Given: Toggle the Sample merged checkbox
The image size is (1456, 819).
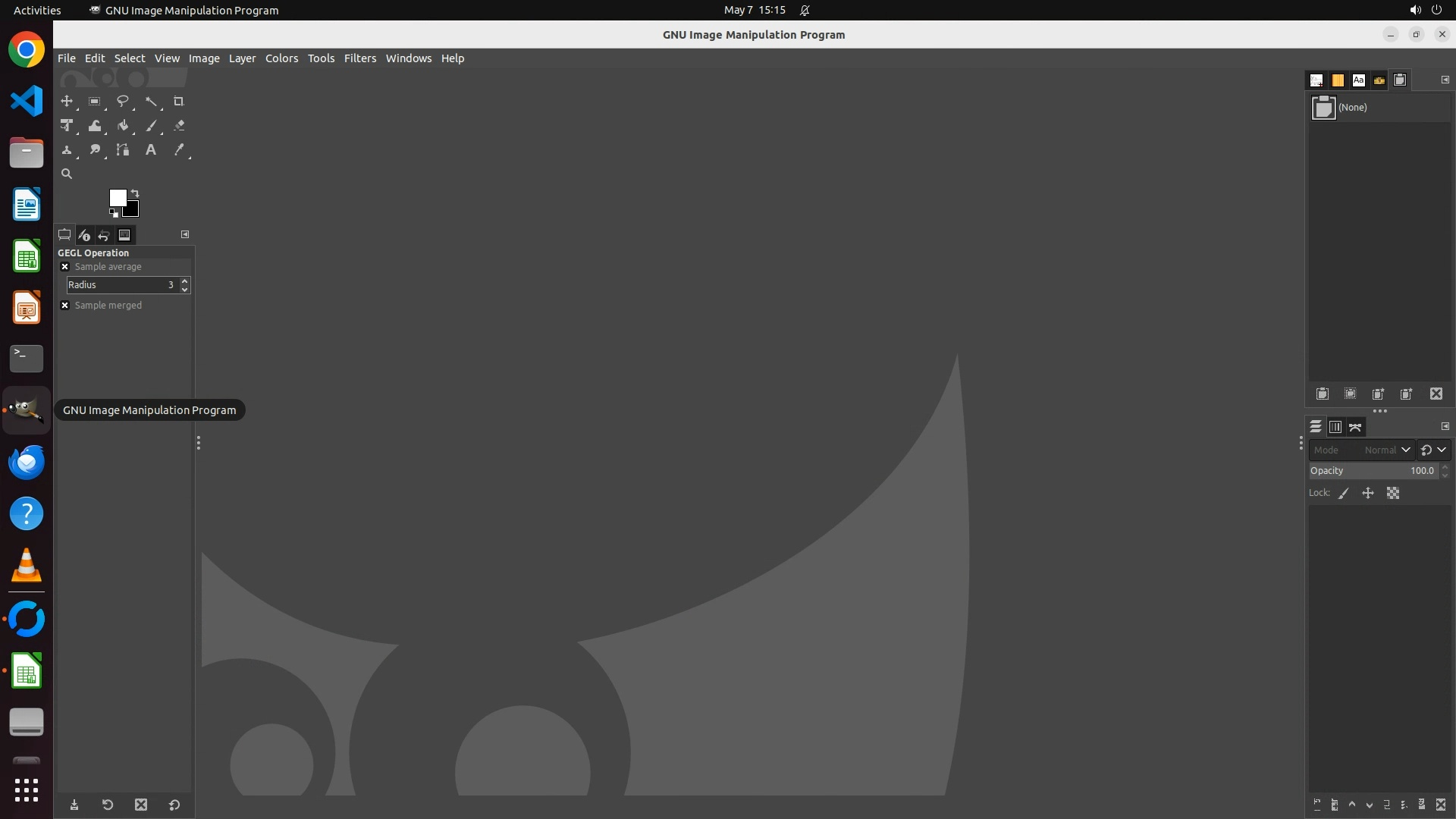Looking at the screenshot, I should [65, 306].
